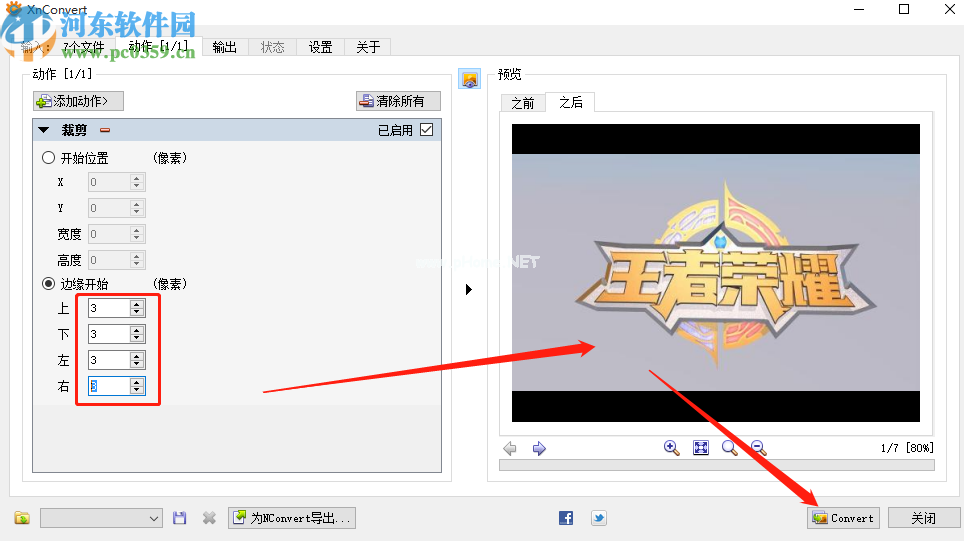Open the Twitter share icon
964x541 pixels.
pyautogui.click(x=598, y=518)
